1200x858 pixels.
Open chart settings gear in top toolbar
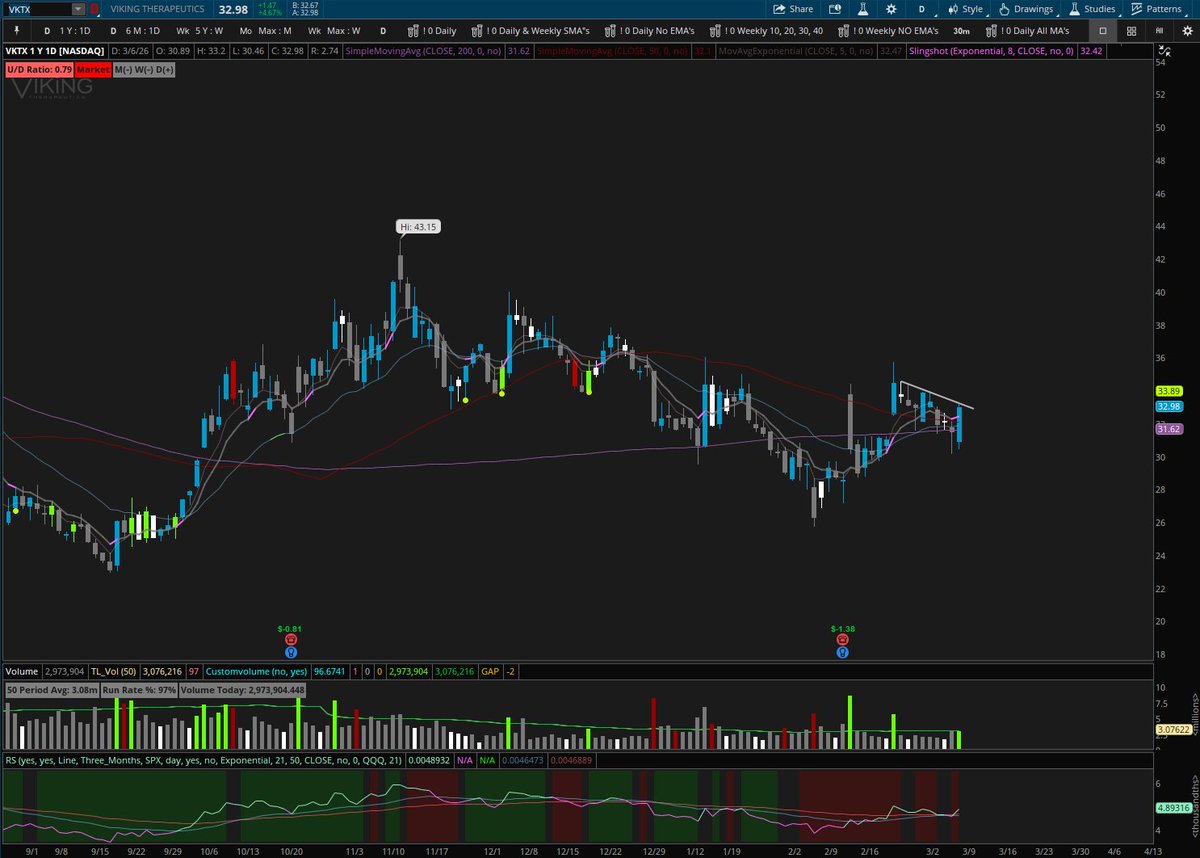pos(890,9)
